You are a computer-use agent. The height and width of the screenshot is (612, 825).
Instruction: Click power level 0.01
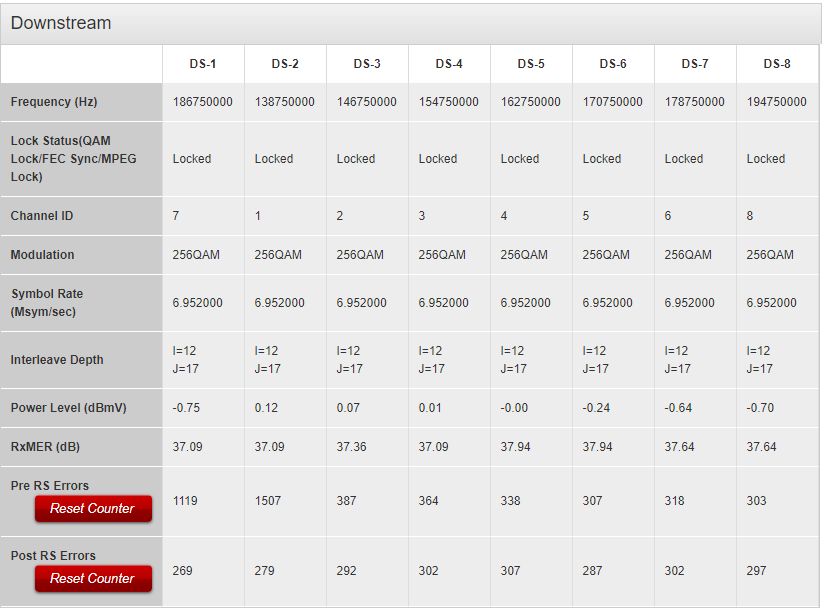(x=430, y=408)
